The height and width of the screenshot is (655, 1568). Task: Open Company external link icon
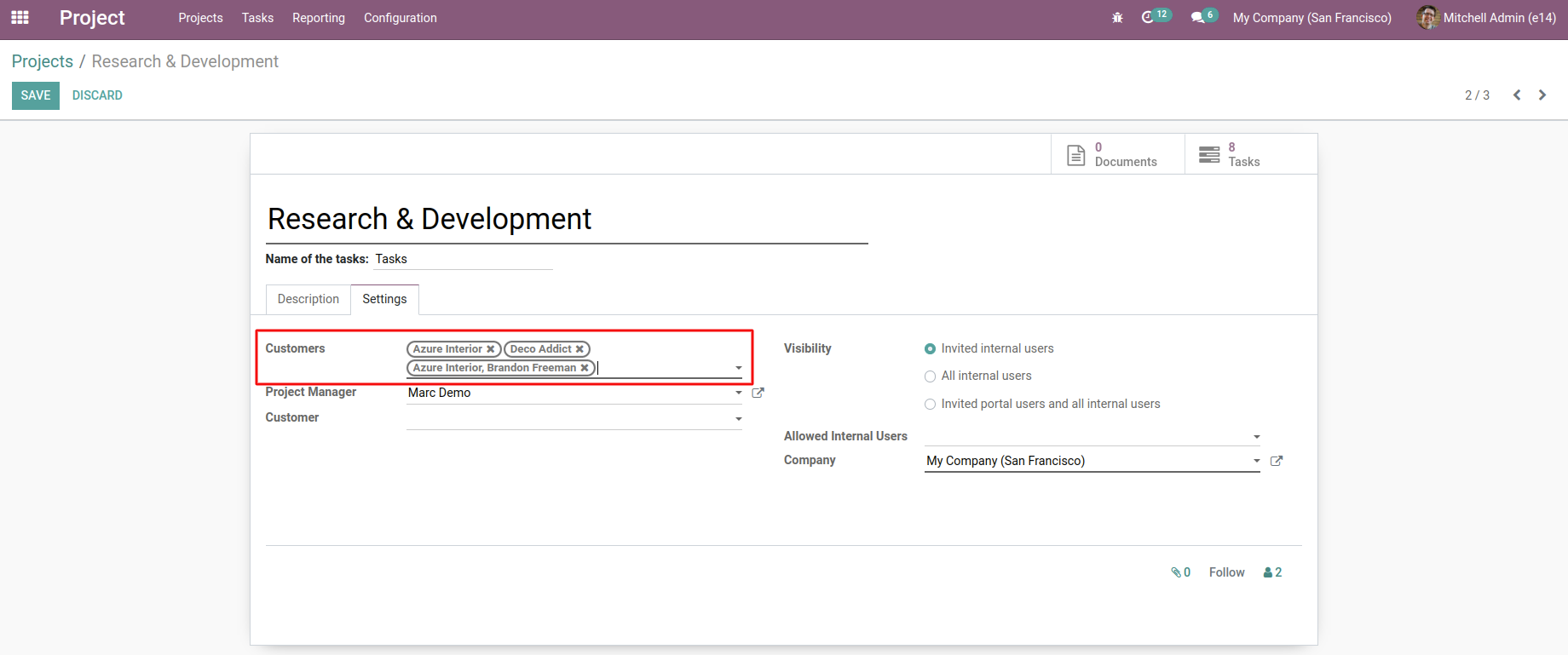[1276, 461]
